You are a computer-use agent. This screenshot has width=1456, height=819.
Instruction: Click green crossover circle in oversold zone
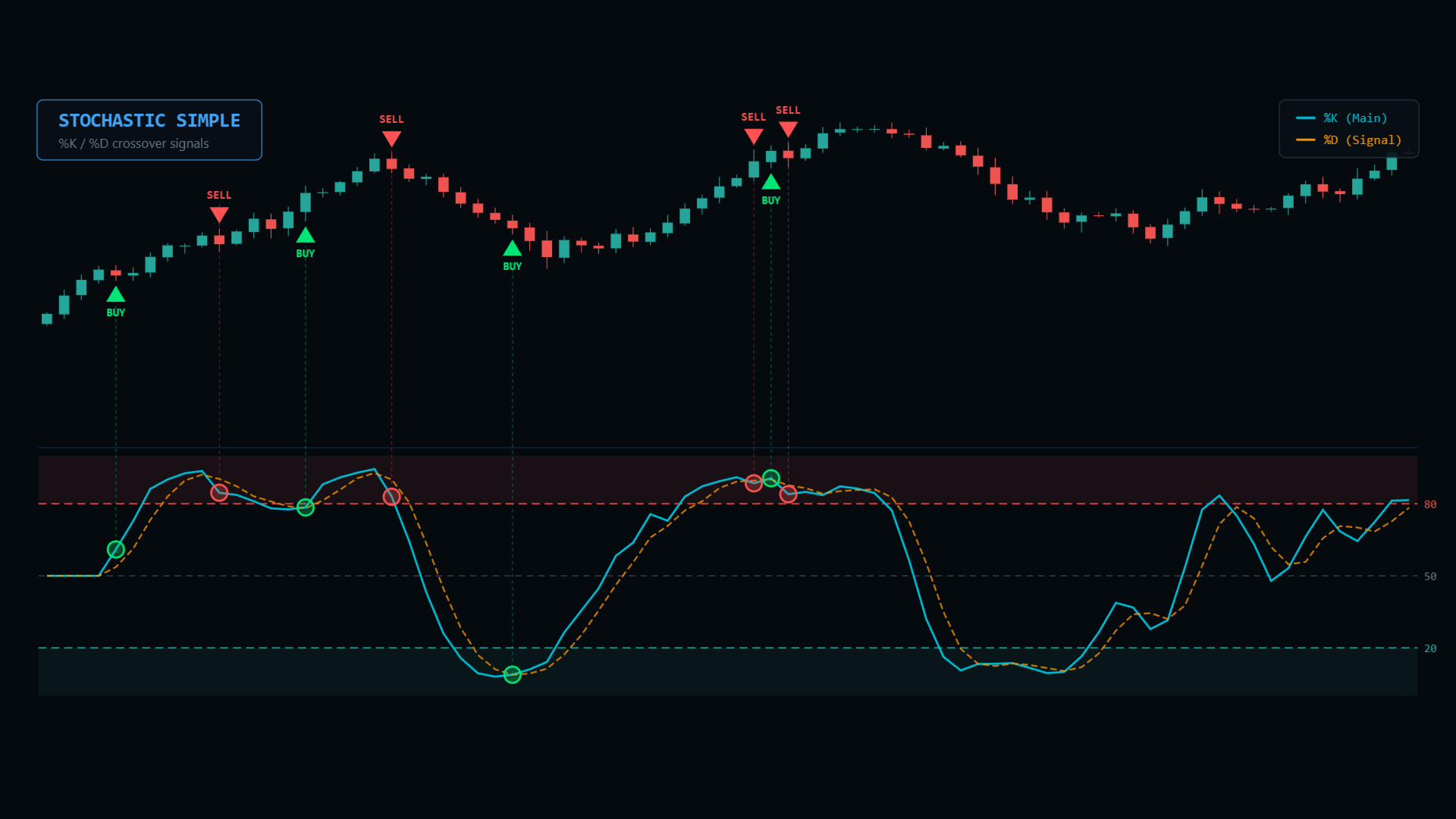click(512, 674)
